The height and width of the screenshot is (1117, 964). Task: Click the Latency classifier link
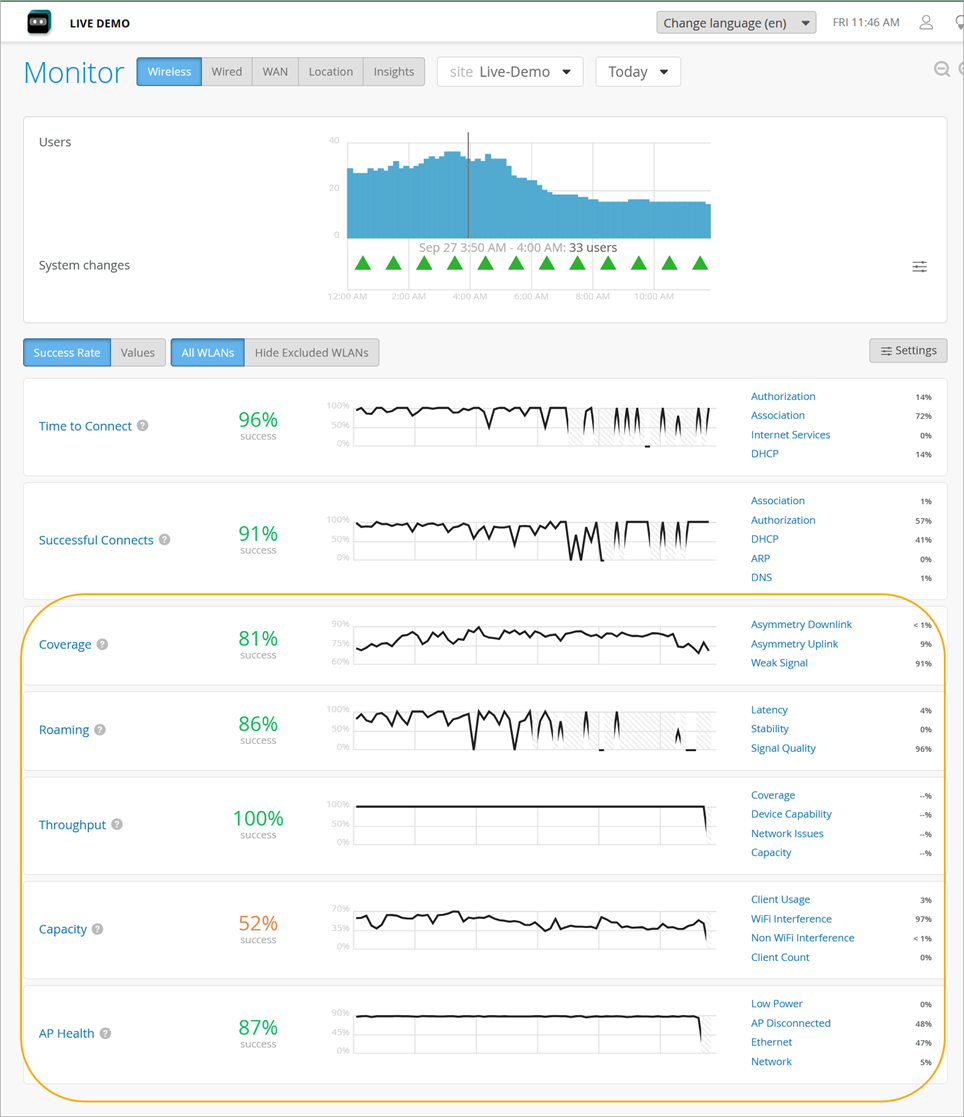(x=769, y=710)
